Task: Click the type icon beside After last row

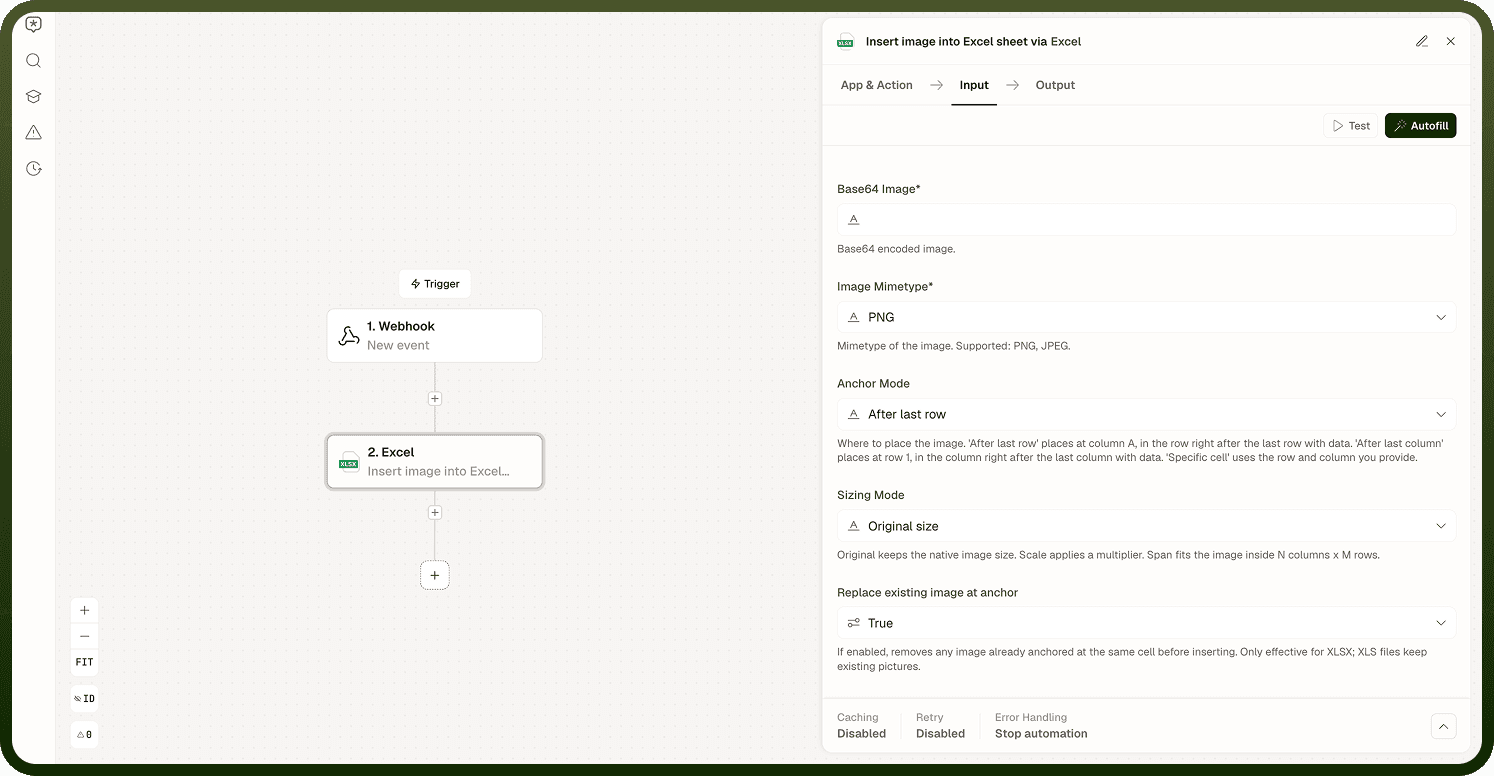Action: point(854,414)
